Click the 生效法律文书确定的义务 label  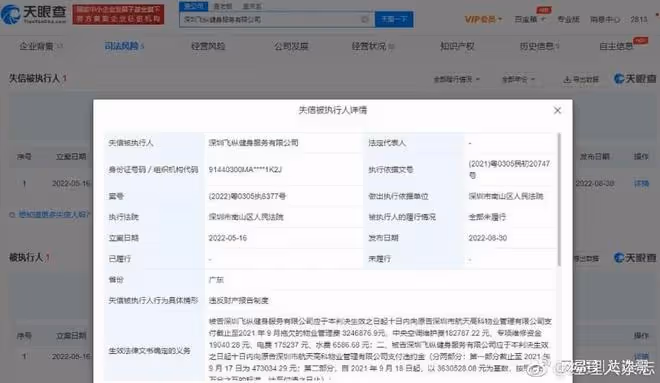pyautogui.click(x=149, y=350)
